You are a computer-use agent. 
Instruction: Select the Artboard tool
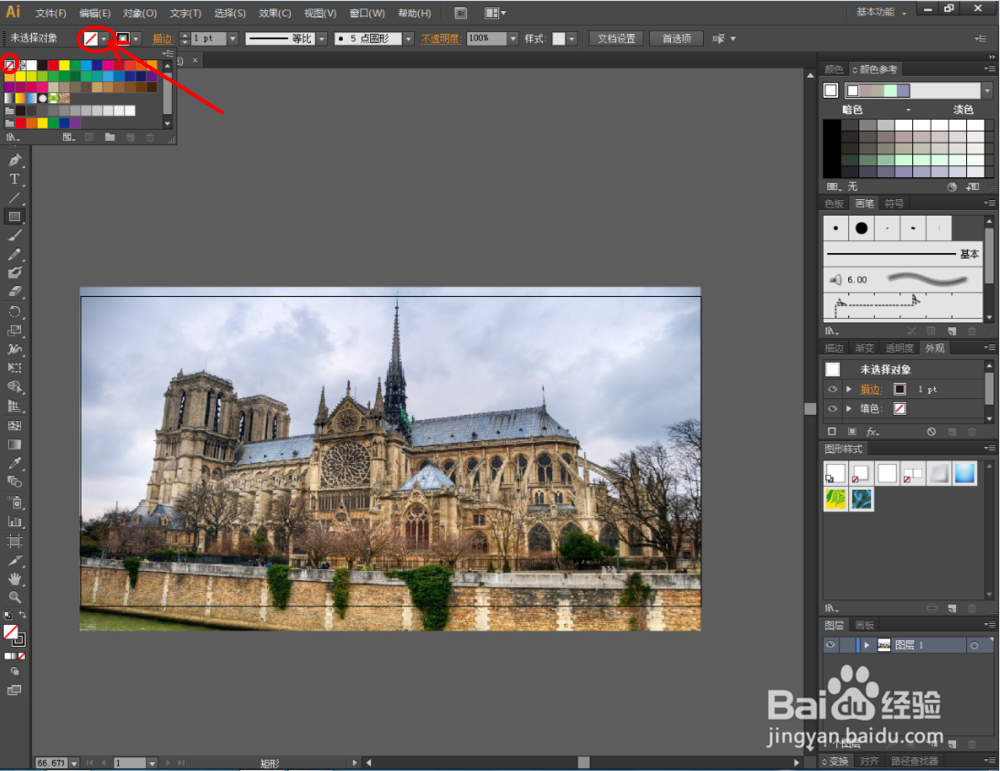coord(14,541)
